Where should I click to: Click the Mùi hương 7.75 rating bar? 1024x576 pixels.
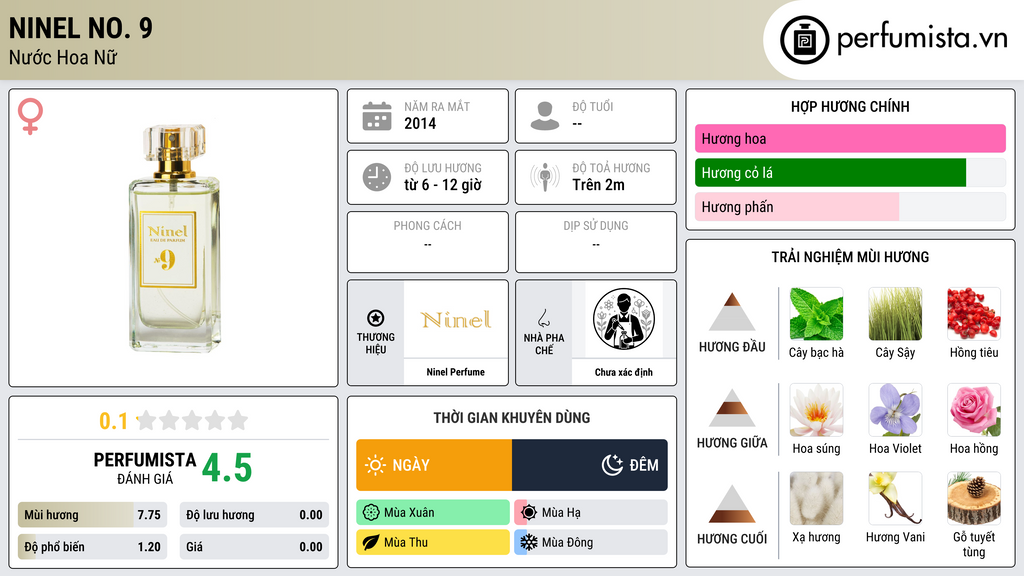pyautogui.click(x=92, y=515)
